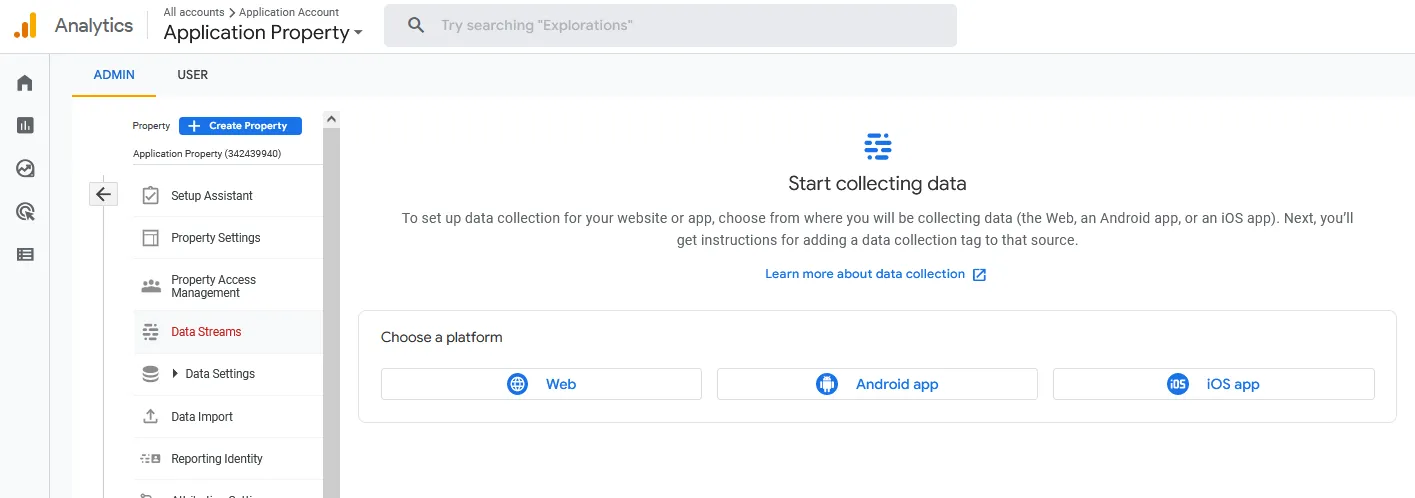The height and width of the screenshot is (498, 1415).
Task: Open Learn more about data collection link
Action: pyautogui.click(x=865, y=274)
